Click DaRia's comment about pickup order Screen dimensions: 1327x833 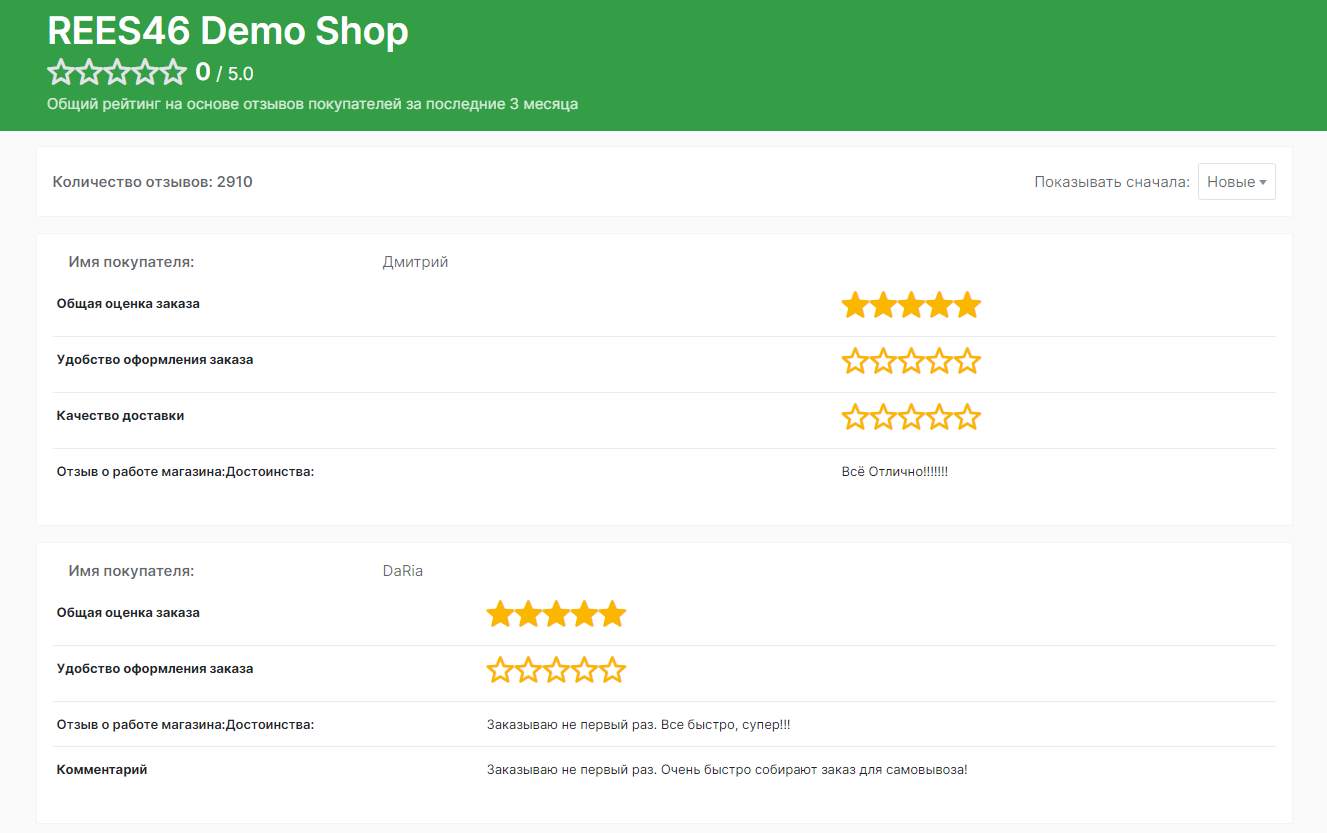pos(727,770)
